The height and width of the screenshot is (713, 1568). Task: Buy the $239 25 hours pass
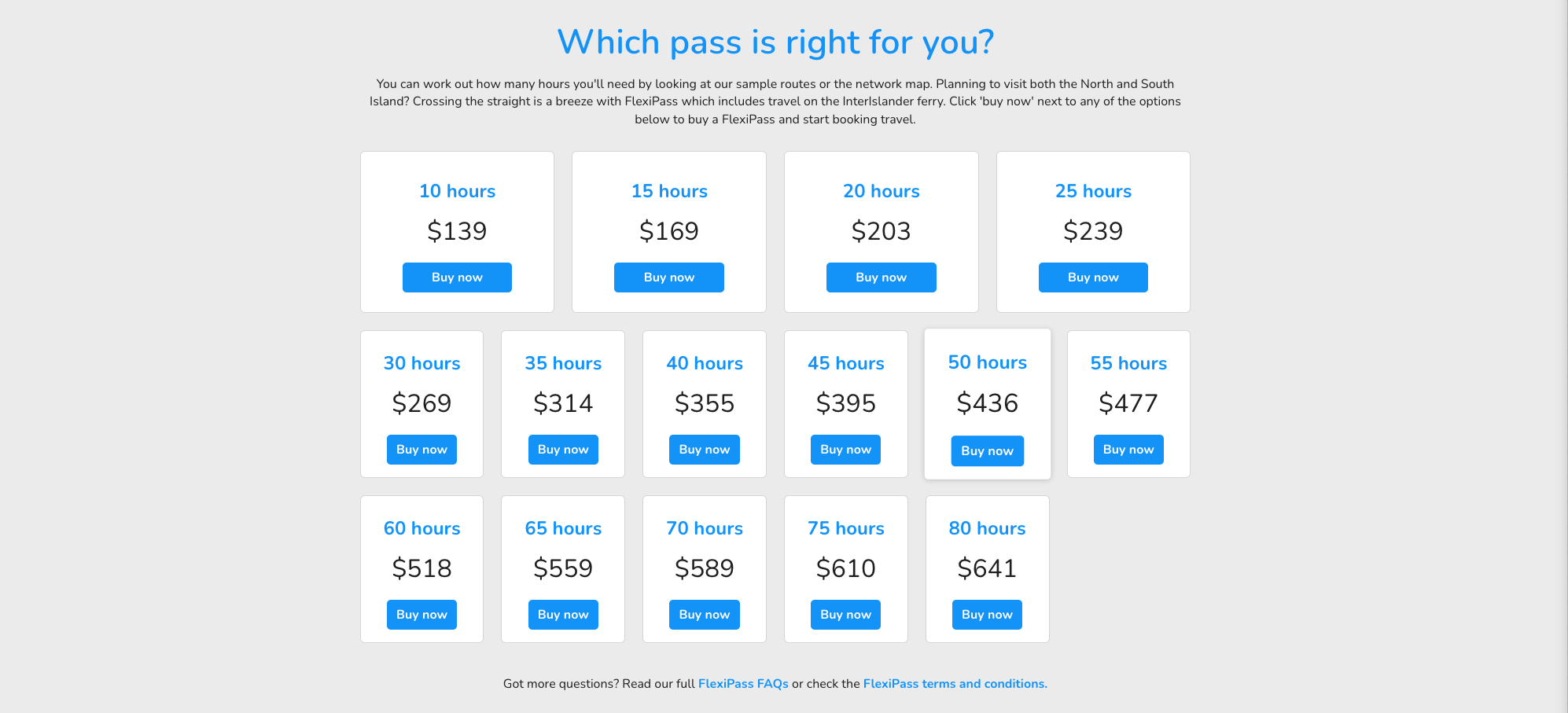[x=1093, y=277]
